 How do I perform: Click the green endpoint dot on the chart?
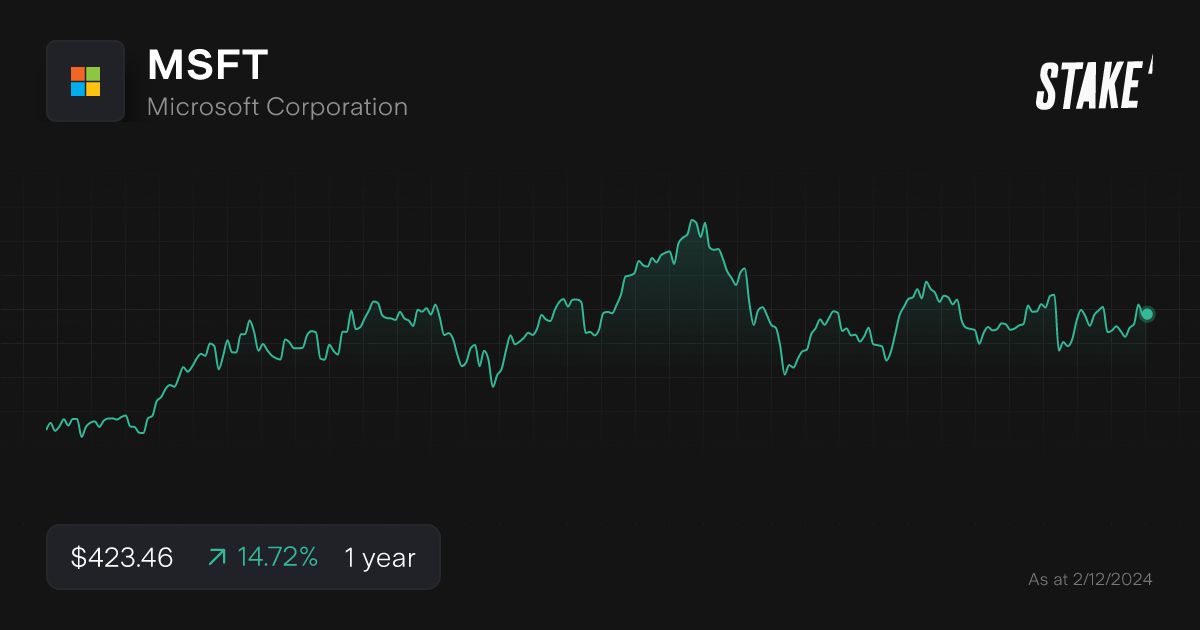pyautogui.click(x=1146, y=314)
